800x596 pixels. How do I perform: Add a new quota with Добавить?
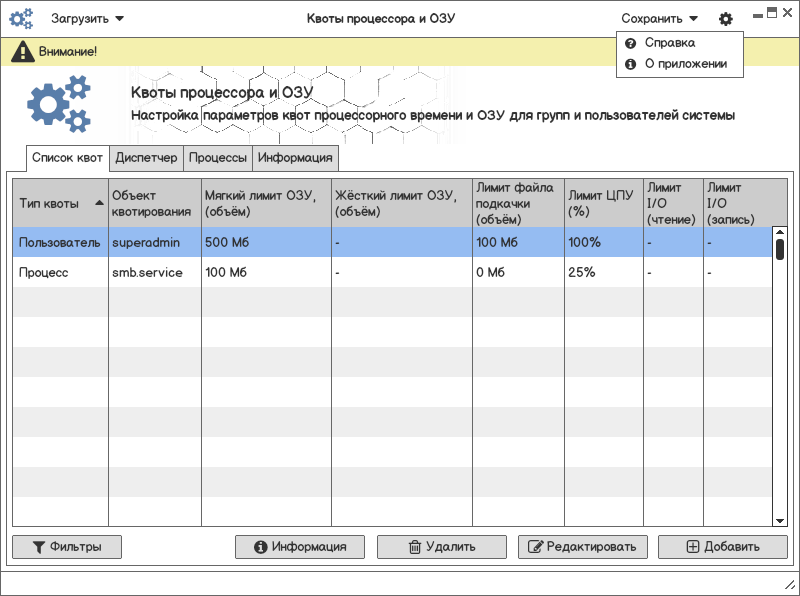coord(723,547)
